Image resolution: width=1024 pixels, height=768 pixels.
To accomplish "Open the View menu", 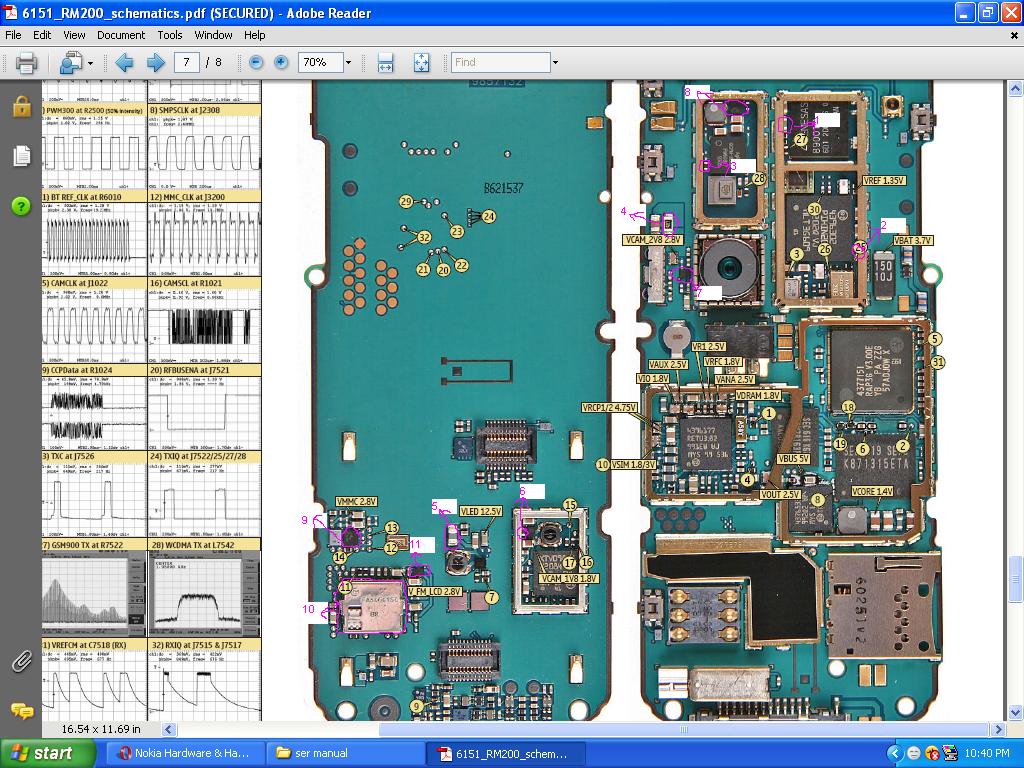I will coord(74,35).
